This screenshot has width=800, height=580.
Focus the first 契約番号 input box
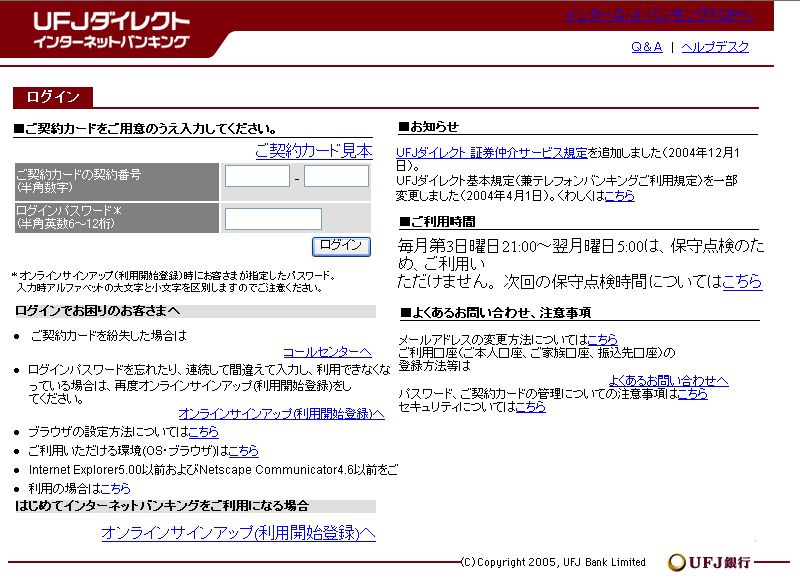[257, 177]
